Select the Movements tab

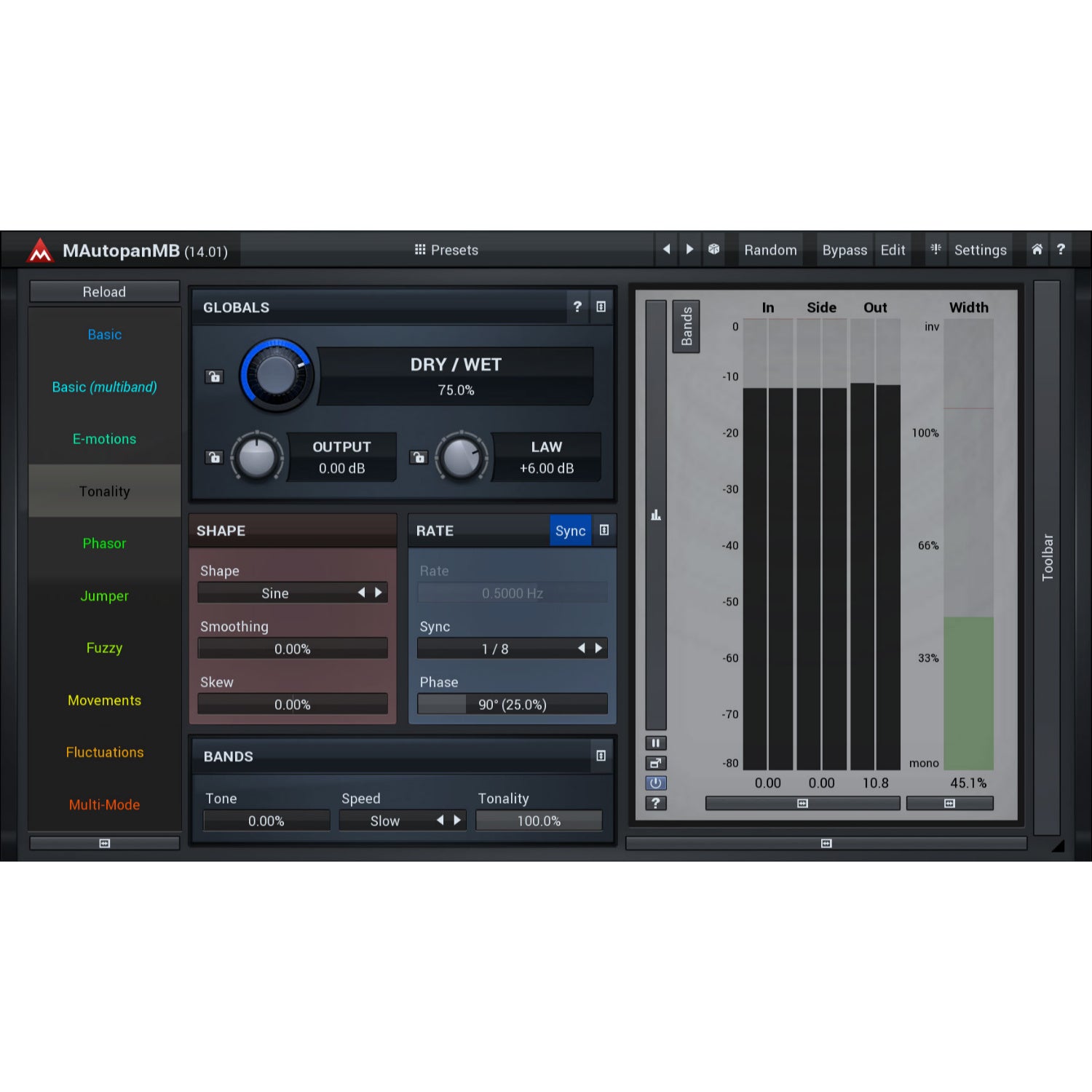point(105,700)
